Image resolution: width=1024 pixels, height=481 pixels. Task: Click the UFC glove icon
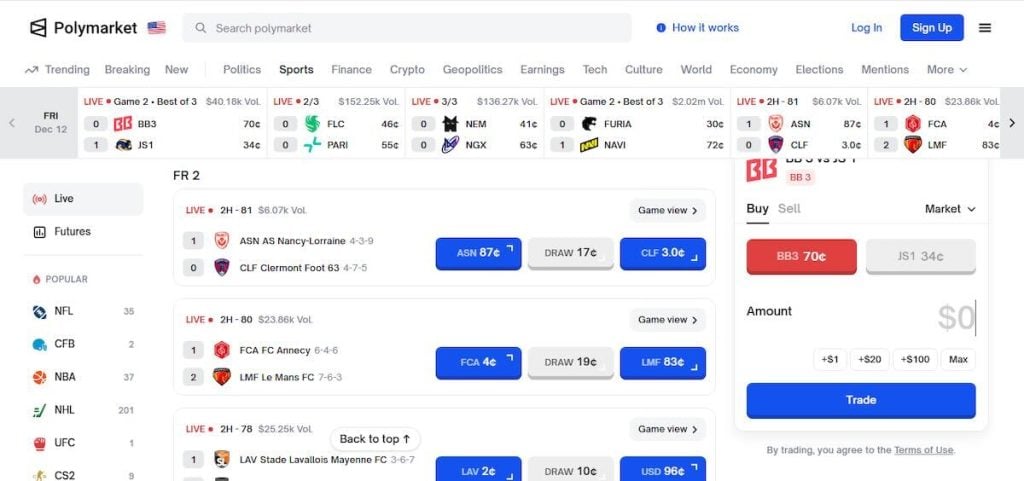point(40,444)
